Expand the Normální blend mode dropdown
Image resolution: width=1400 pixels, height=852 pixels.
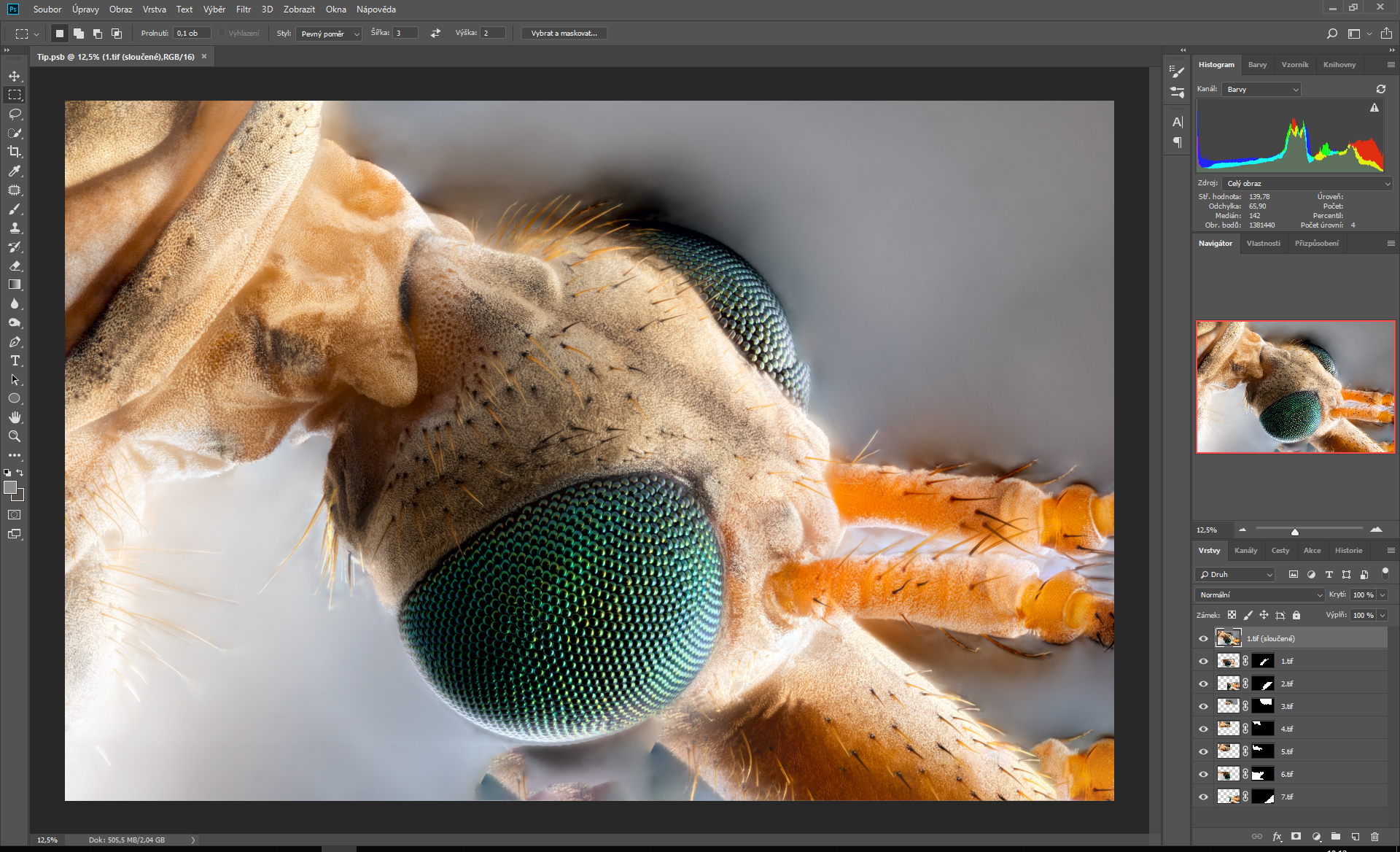click(1260, 595)
